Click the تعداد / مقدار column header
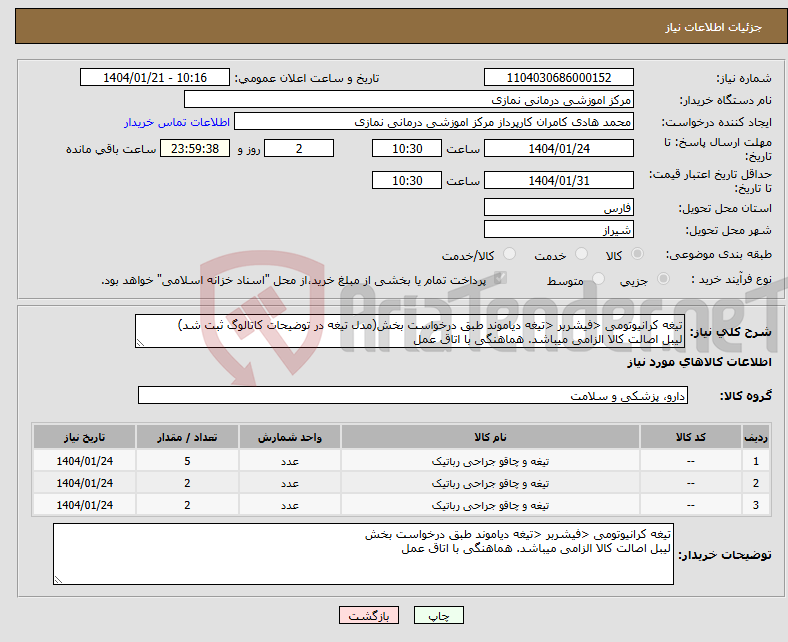 [187, 437]
